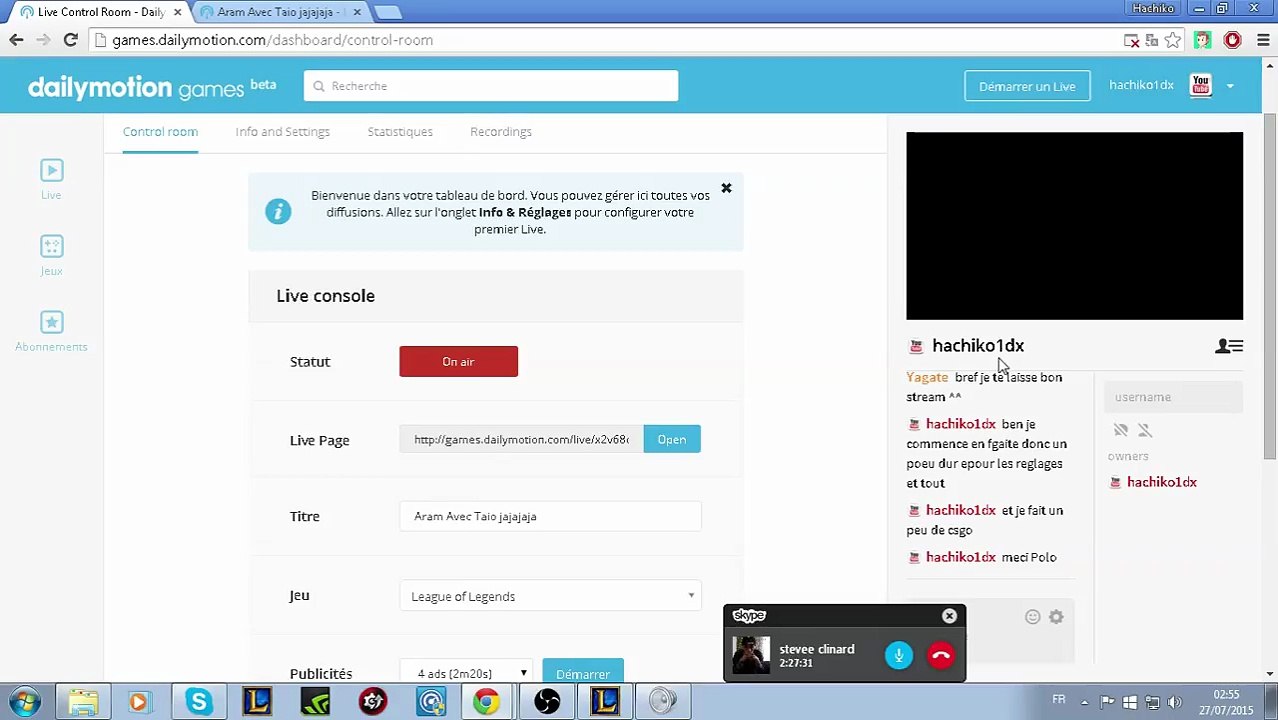Switch to the Recordings tab
The height and width of the screenshot is (720, 1278).
coord(501,132)
